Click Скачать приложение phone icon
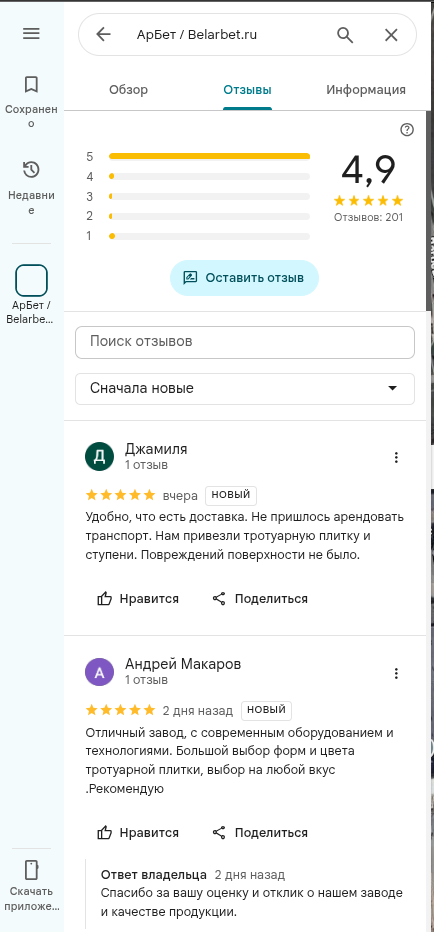Image resolution: width=434 pixels, height=932 pixels. (x=31, y=870)
